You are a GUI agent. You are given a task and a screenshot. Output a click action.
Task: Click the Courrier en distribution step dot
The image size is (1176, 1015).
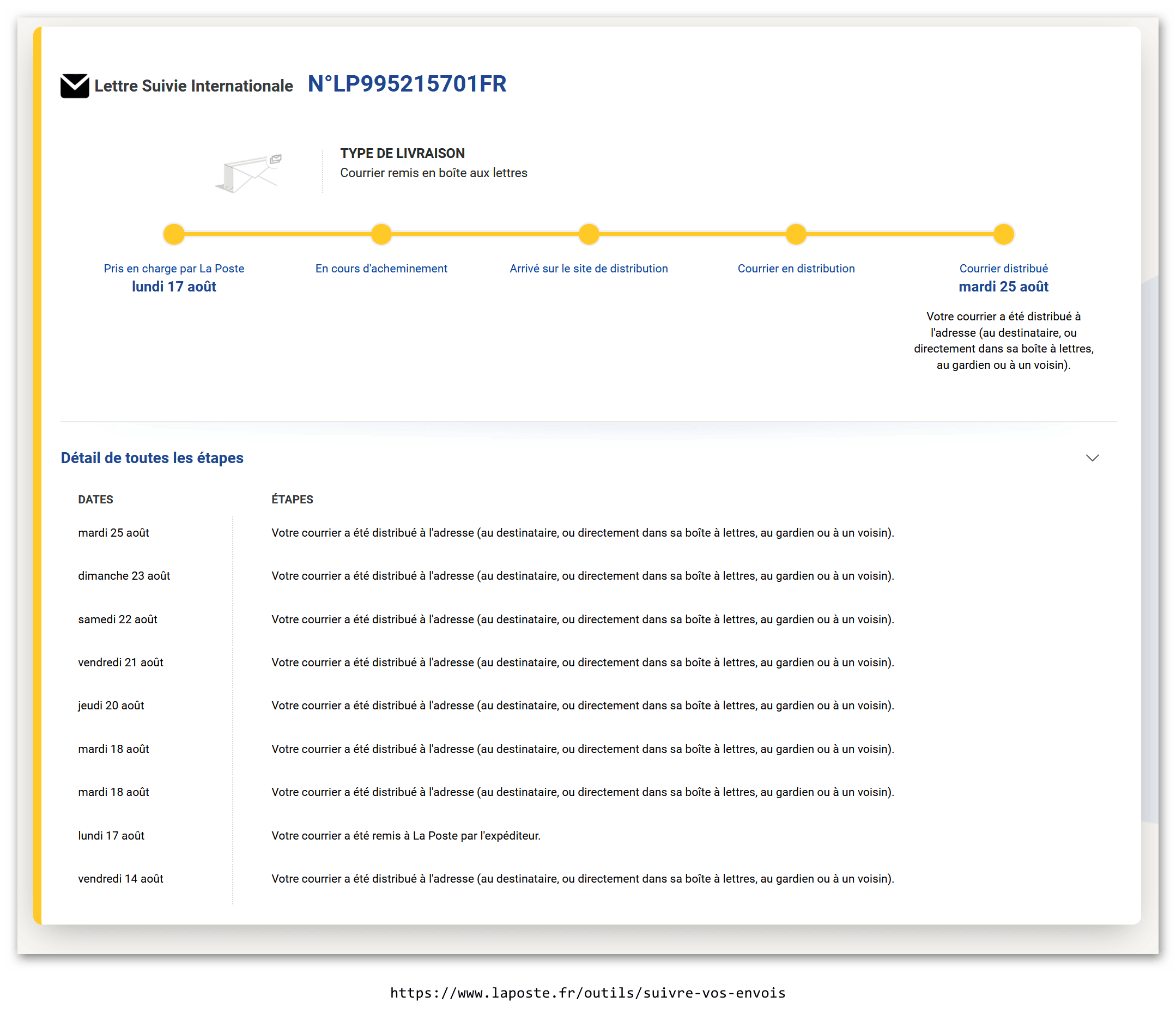pos(796,234)
